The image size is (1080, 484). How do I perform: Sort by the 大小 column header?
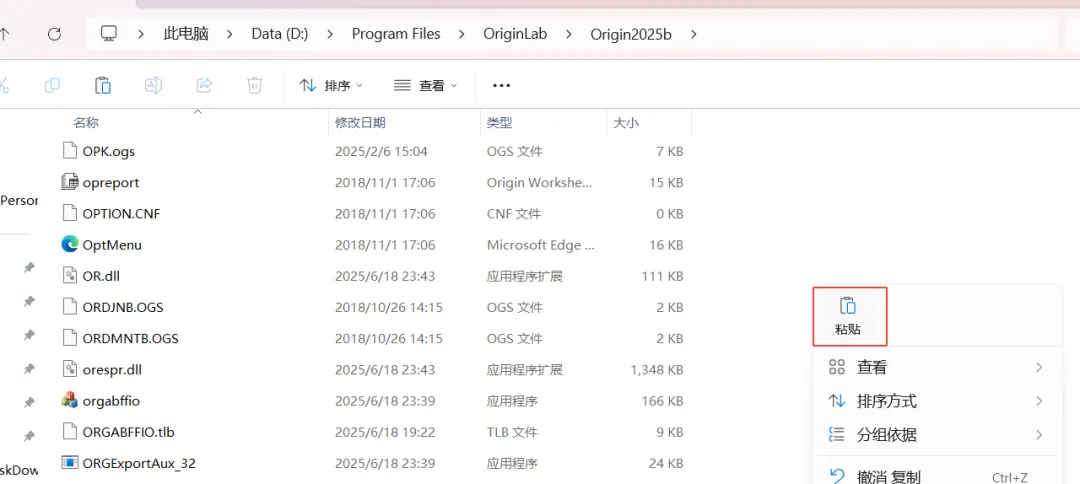coord(625,123)
